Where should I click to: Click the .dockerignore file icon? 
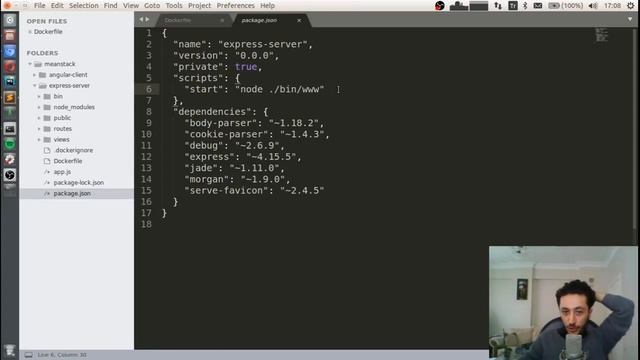tap(47, 150)
